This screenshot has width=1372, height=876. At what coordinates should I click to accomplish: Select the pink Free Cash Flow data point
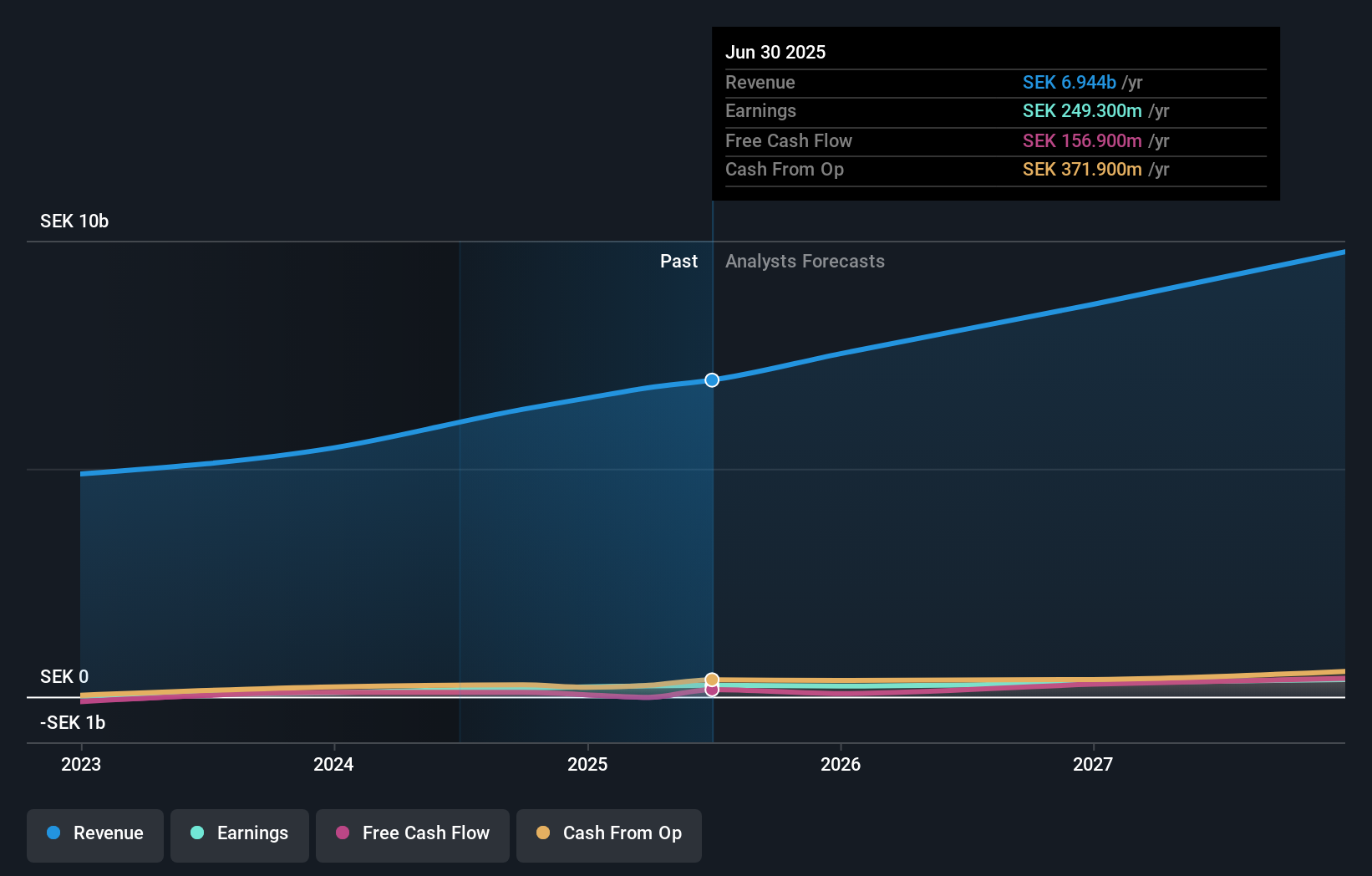(712, 690)
